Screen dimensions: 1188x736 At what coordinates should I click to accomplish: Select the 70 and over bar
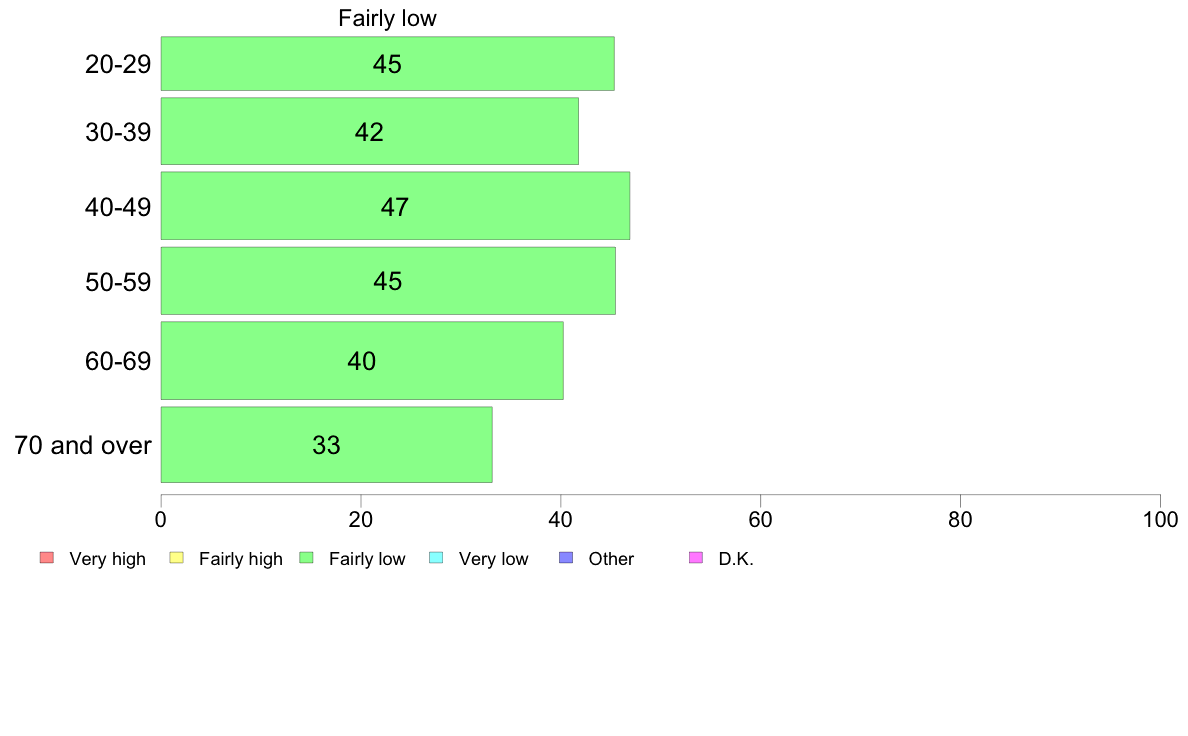(x=327, y=444)
